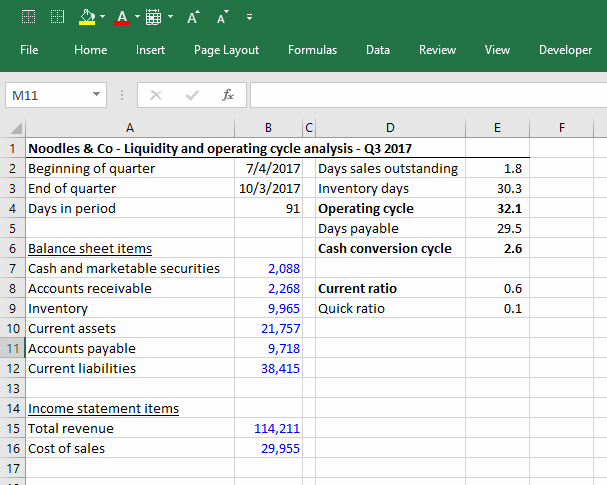Open the File tab
Viewport: 607px width, 485px height.
(x=29, y=50)
